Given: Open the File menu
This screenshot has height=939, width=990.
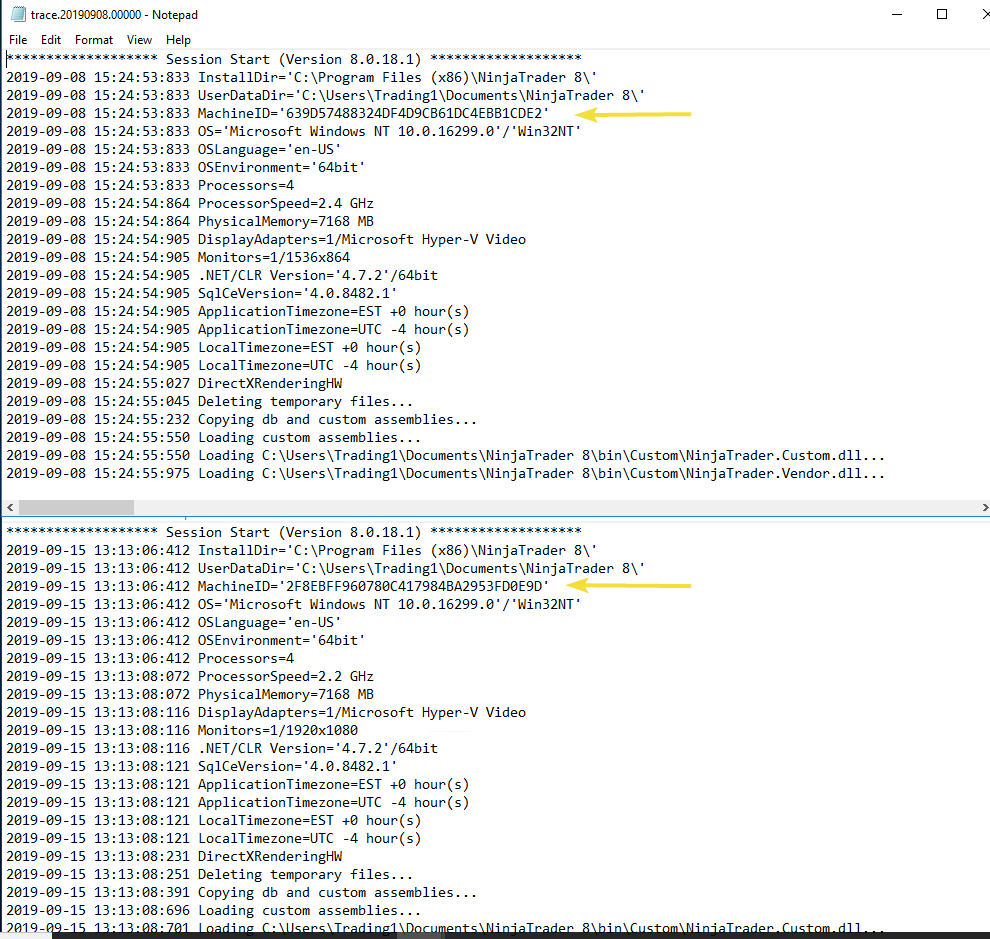Looking at the screenshot, I should tap(18, 40).
